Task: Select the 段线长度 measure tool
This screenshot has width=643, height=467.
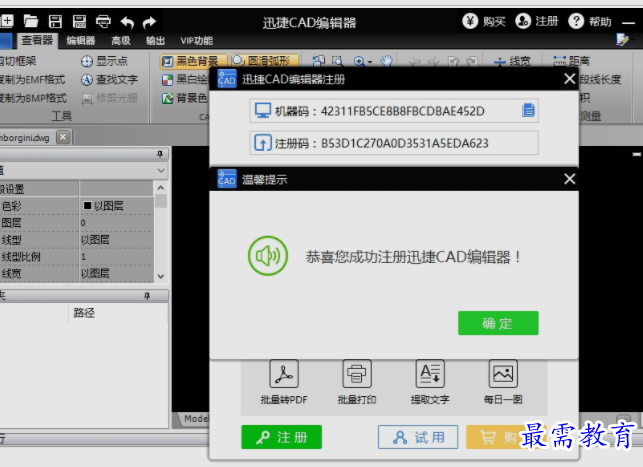Action: tap(600, 80)
